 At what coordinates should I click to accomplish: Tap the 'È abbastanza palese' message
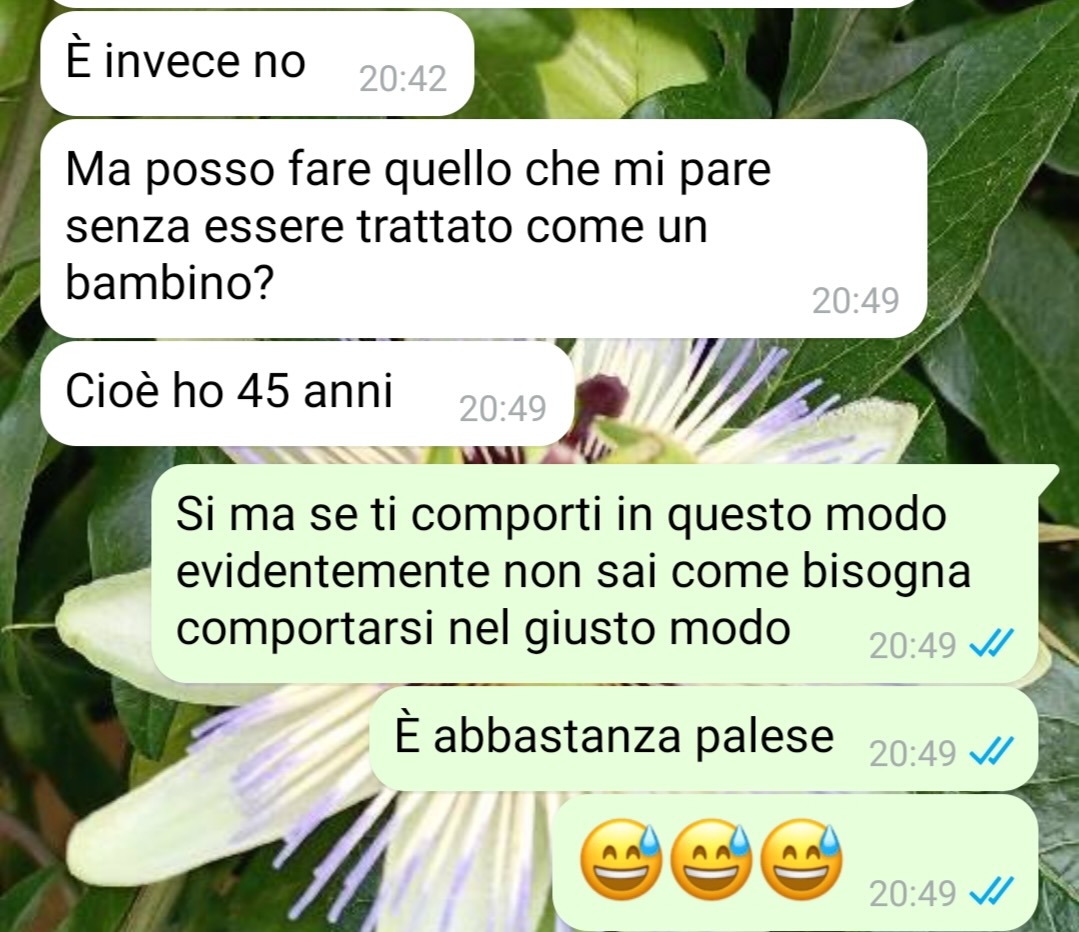point(704,739)
